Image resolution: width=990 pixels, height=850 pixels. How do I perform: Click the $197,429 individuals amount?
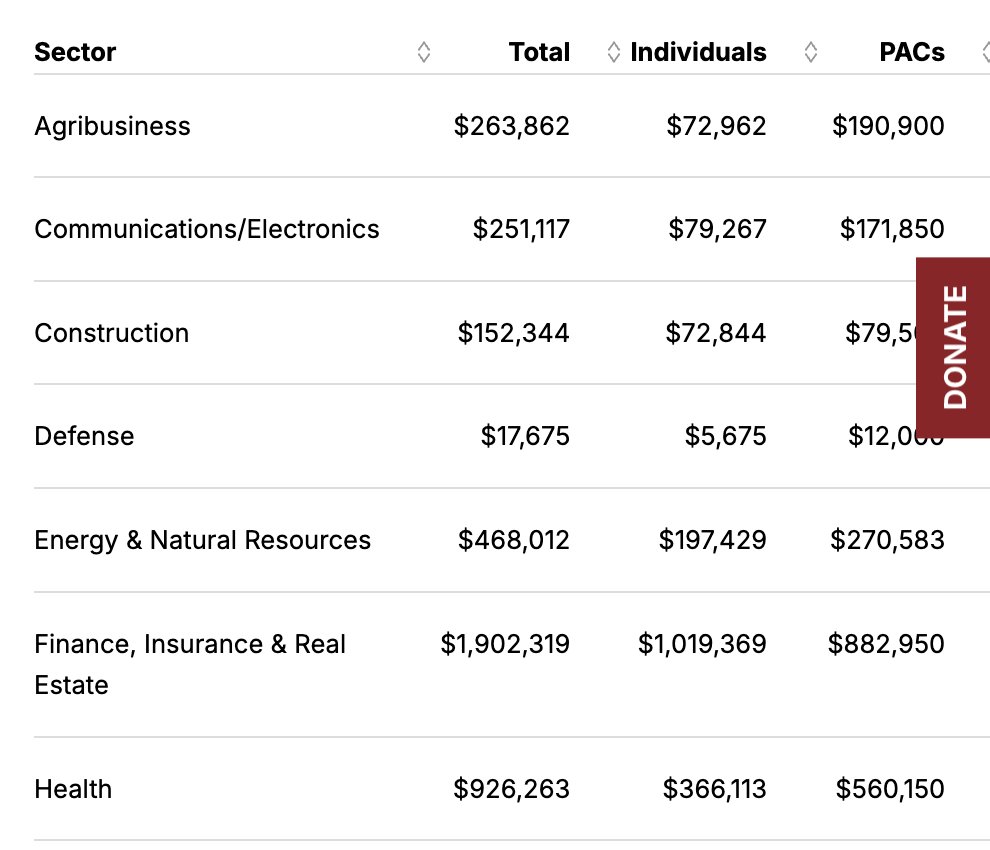tap(712, 540)
